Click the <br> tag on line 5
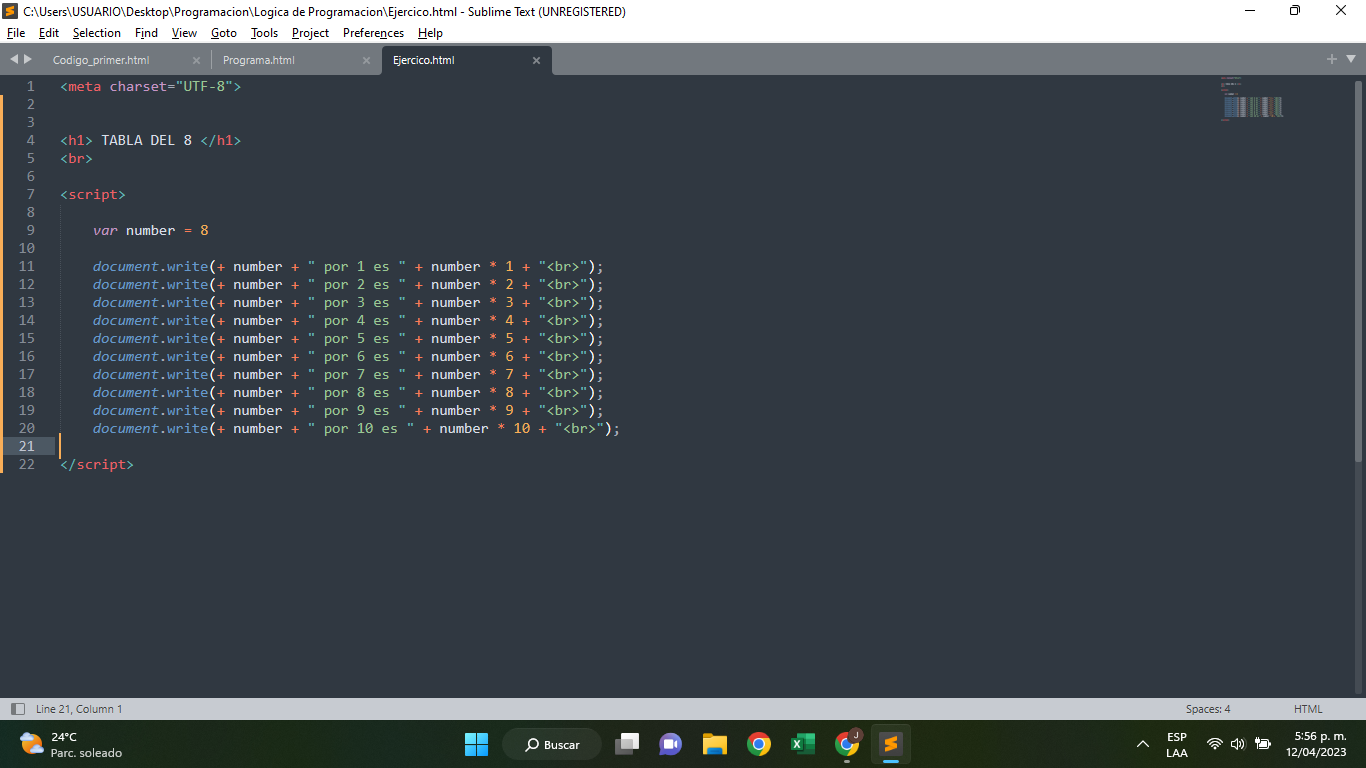The width and height of the screenshot is (1366, 768). [x=76, y=158]
